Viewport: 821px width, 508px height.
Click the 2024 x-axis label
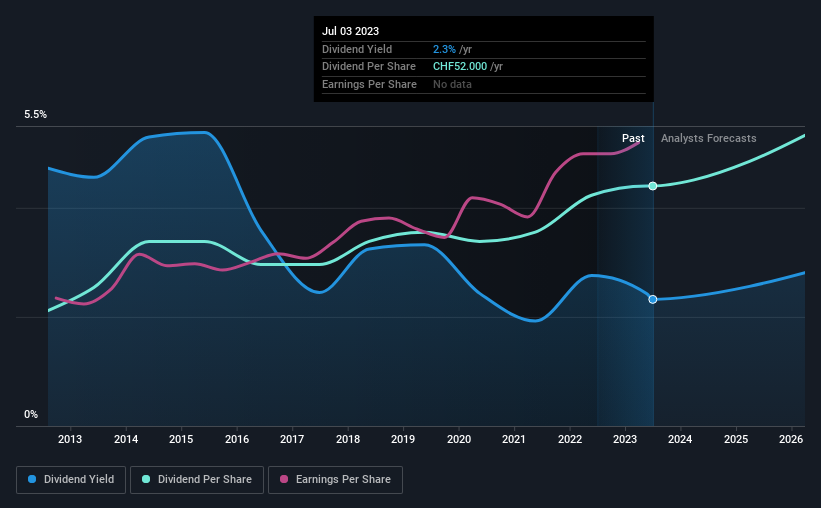tap(680, 439)
